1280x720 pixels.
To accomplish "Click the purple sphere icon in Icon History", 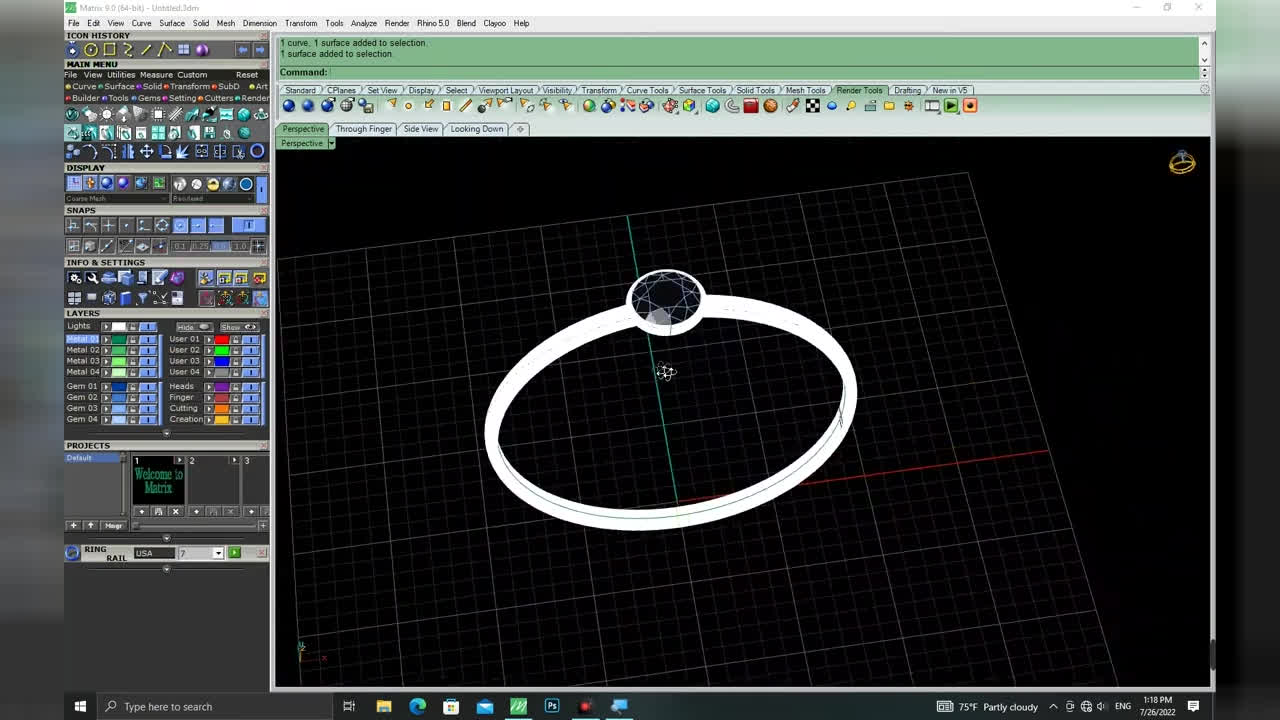I will (x=202, y=50).
